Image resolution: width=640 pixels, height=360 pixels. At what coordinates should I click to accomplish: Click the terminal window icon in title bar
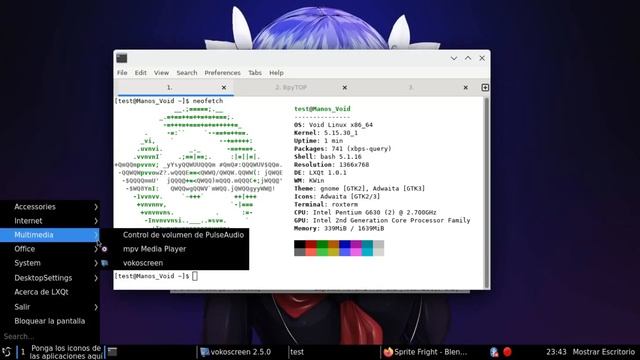coord(122,58)
